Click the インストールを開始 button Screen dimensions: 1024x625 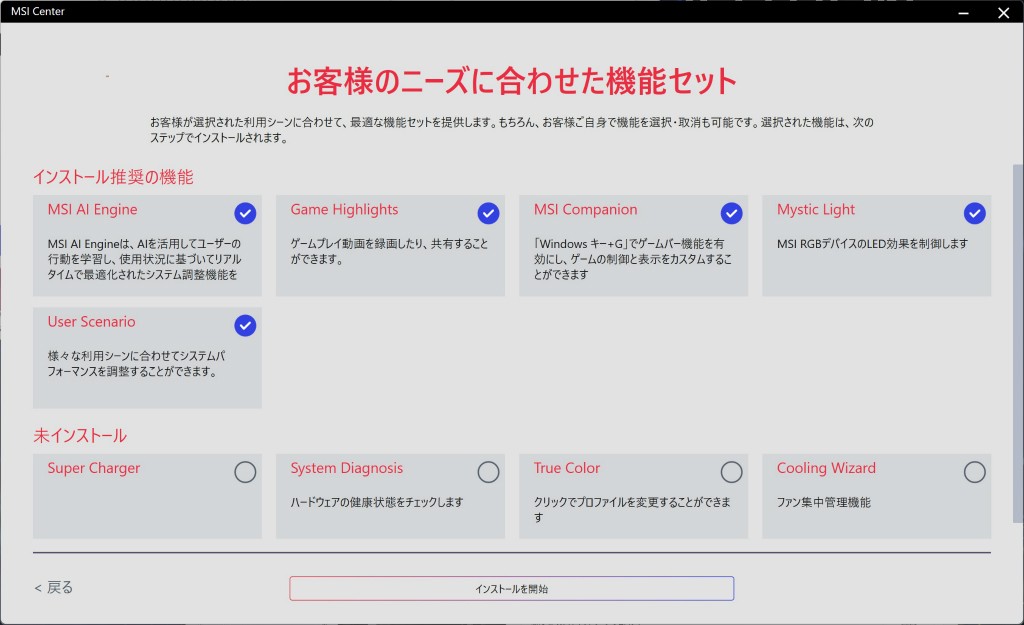pos(511,588)
